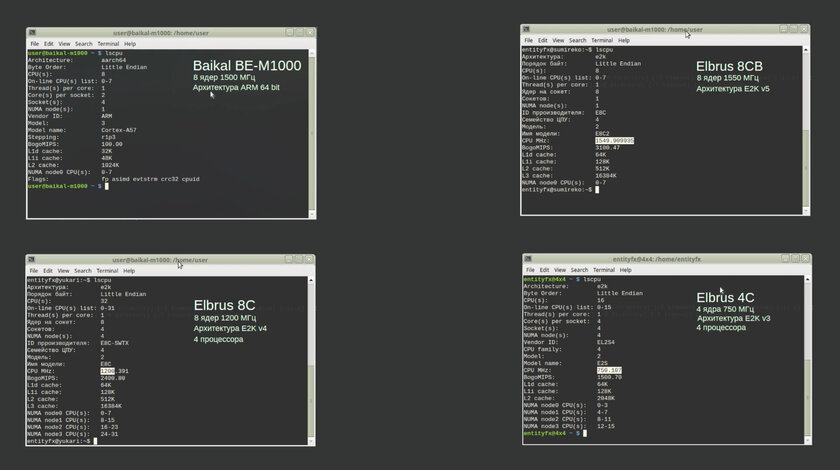840x470 pixels.
Task: Open Terminal menu in Elbrus 8C terminal
Action: 107,271
